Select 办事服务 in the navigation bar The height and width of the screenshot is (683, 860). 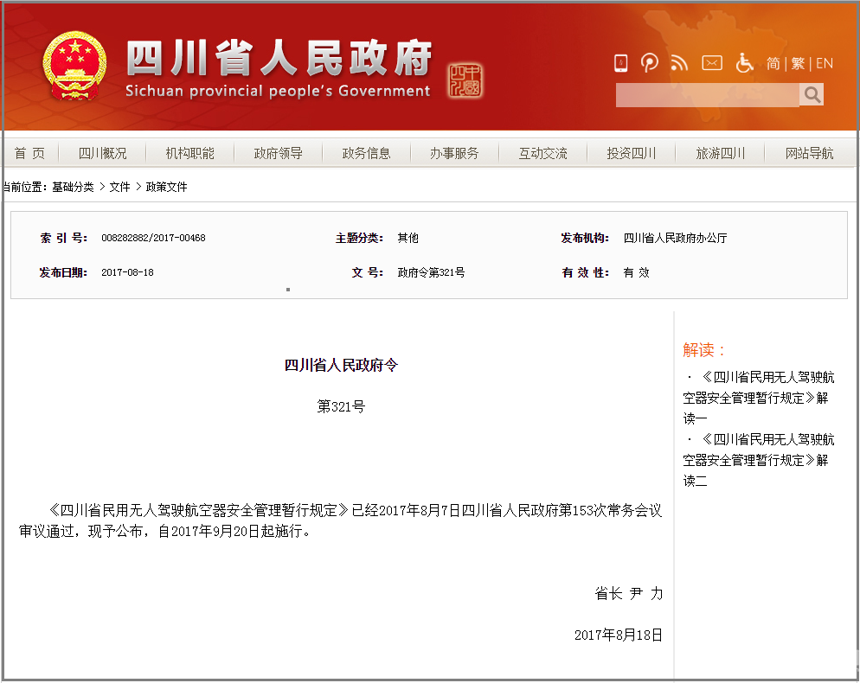[454, 153]
